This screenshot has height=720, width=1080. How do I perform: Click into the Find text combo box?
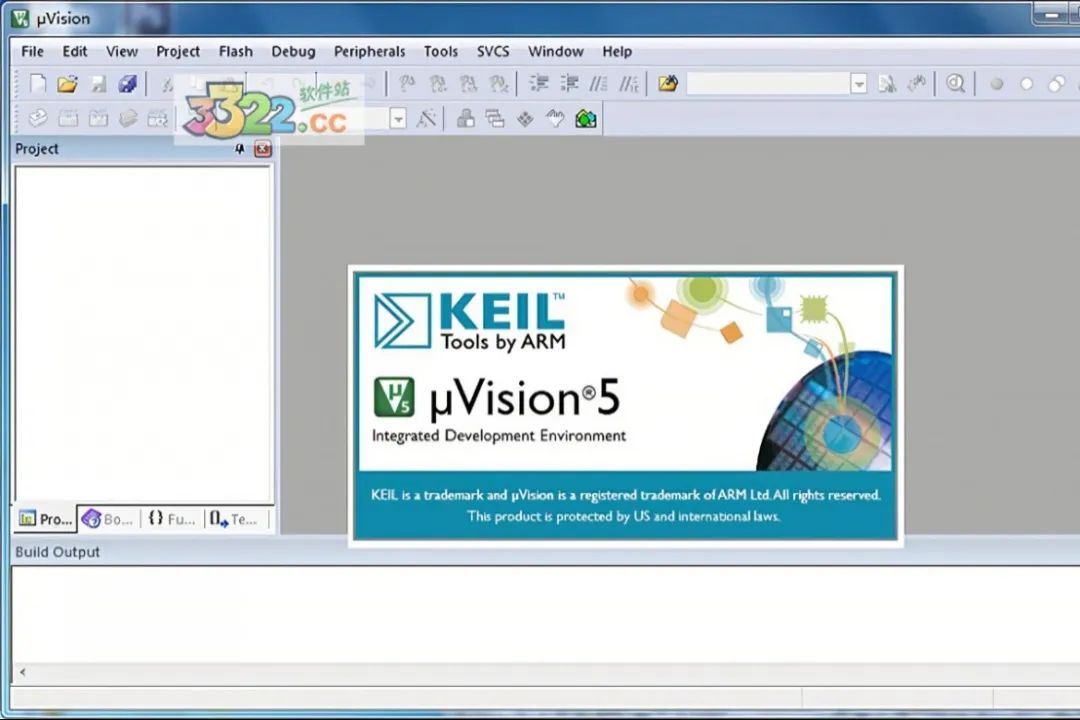(x=768, y=84)
